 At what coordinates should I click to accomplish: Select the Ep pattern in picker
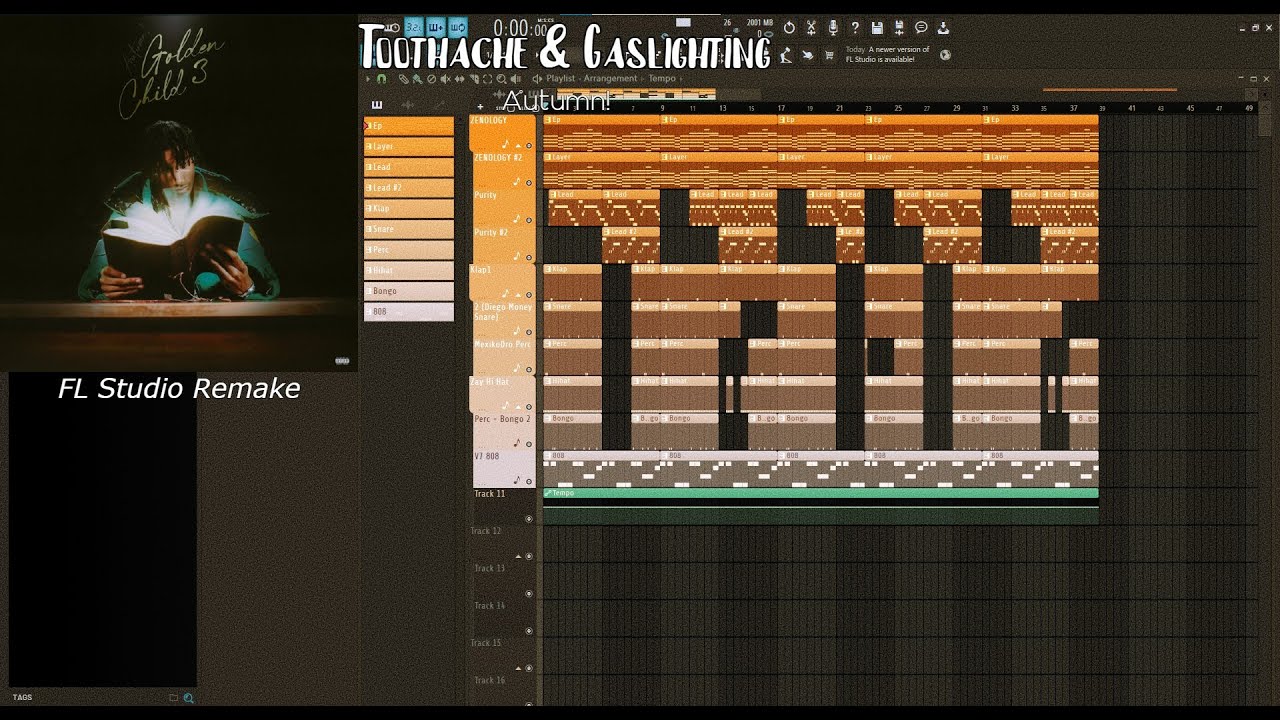409,126
